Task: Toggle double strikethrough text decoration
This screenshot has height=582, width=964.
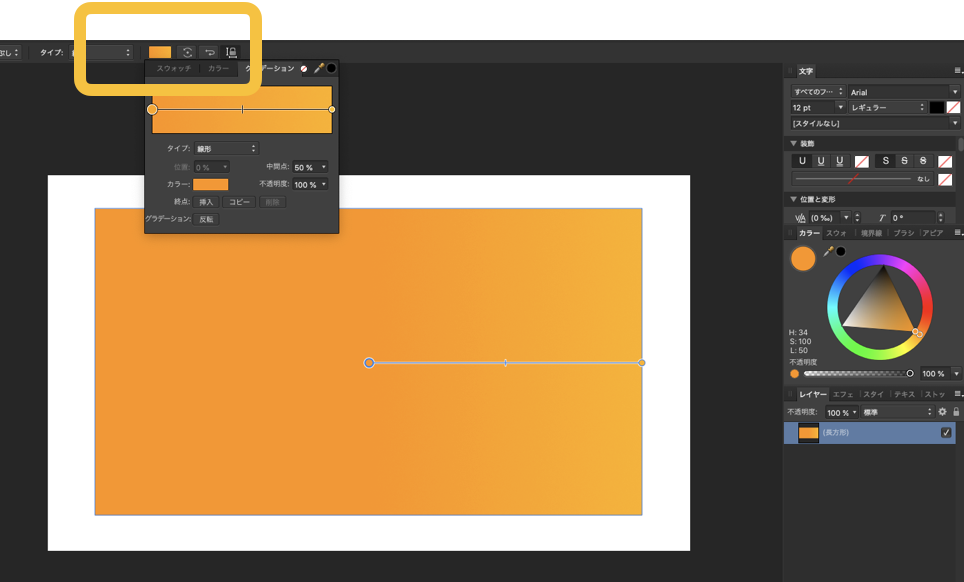Action: click(923, 161)
